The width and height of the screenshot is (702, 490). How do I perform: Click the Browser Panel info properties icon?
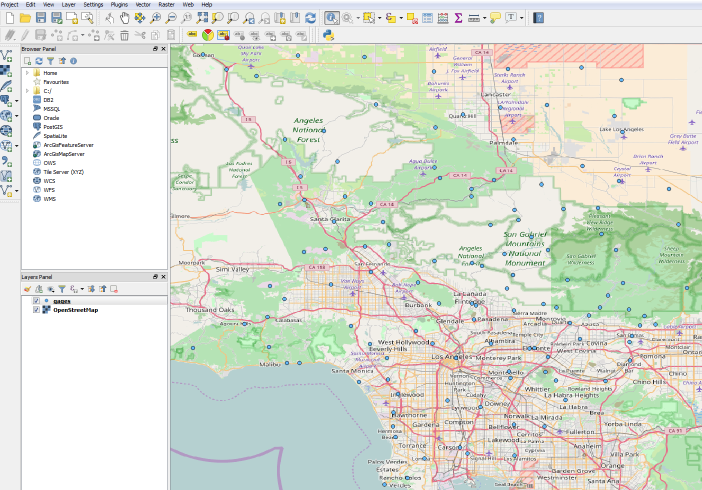(x=73, y=61)
